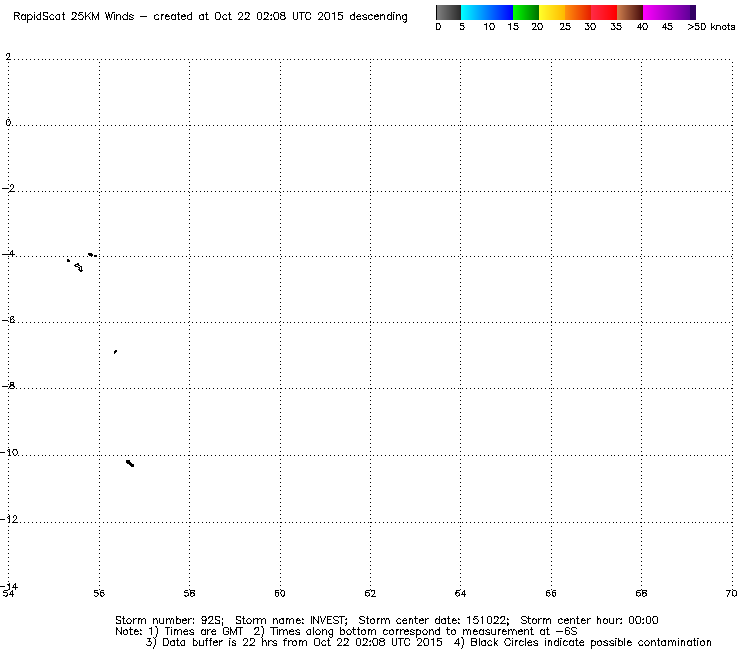Image resolution: width=740 pixels, height=650 pixels.
Task: Click the 'Times are GMT' note
Action: (x=196, y=632)
